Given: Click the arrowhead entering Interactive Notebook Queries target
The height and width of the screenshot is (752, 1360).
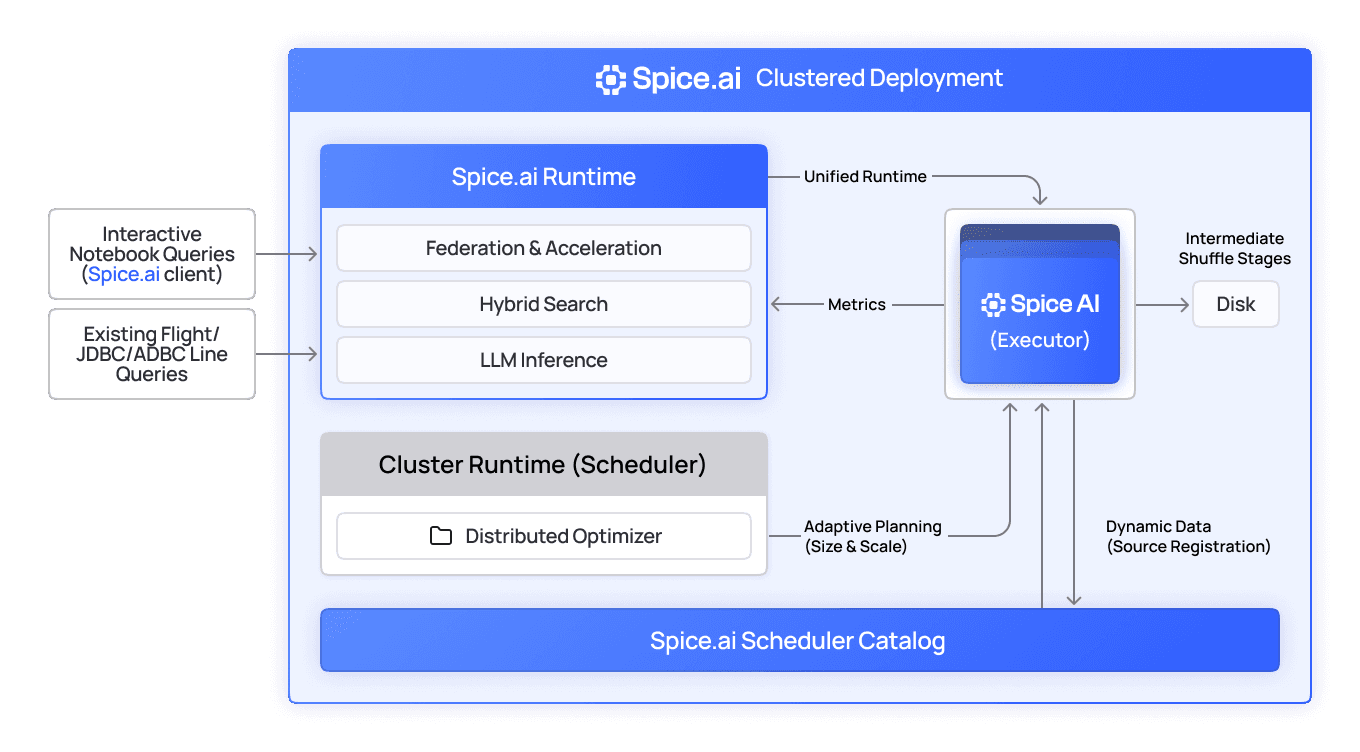Looking at the screenshot, I should click(312, 255).
